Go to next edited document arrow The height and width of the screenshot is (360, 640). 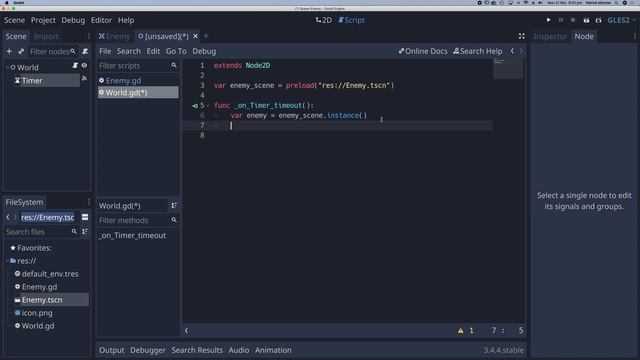[521, 51]
